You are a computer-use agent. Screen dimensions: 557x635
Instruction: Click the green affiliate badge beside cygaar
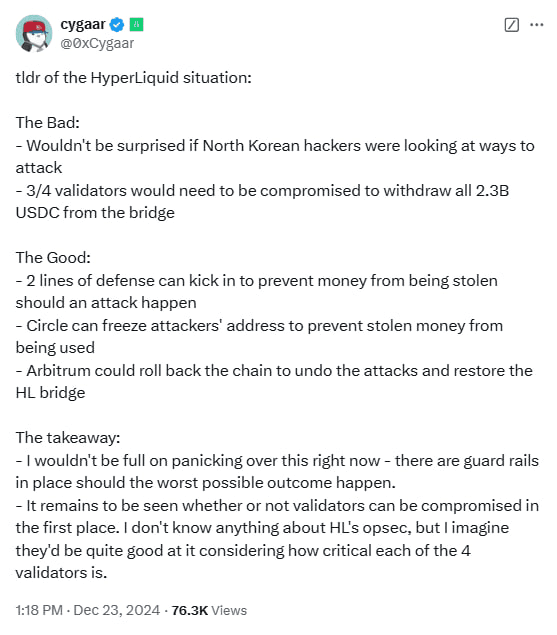click(x=137, y=25)
